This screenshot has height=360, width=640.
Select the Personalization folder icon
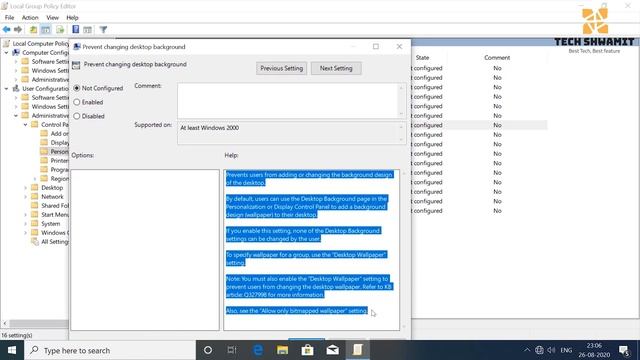pos(44,151)
